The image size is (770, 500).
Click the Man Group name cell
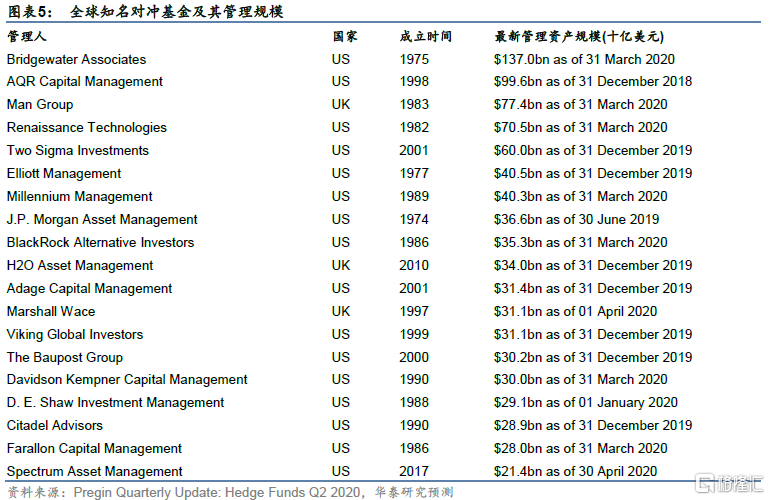click(40, 105)
